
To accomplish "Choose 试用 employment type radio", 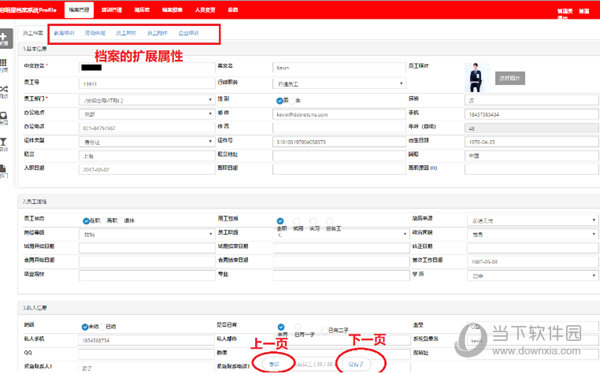I will pyautogui.click(x=297, y=221).
